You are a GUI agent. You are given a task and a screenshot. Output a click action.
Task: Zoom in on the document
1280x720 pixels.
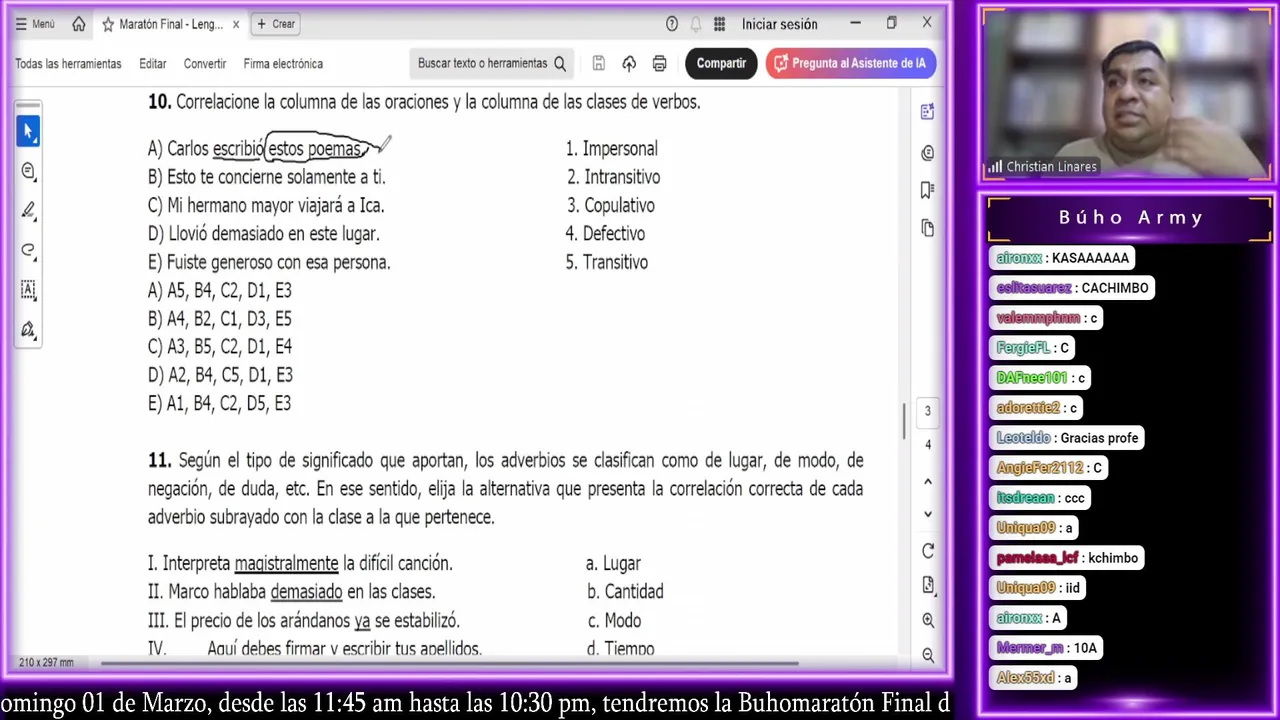[x=927, y=620]
